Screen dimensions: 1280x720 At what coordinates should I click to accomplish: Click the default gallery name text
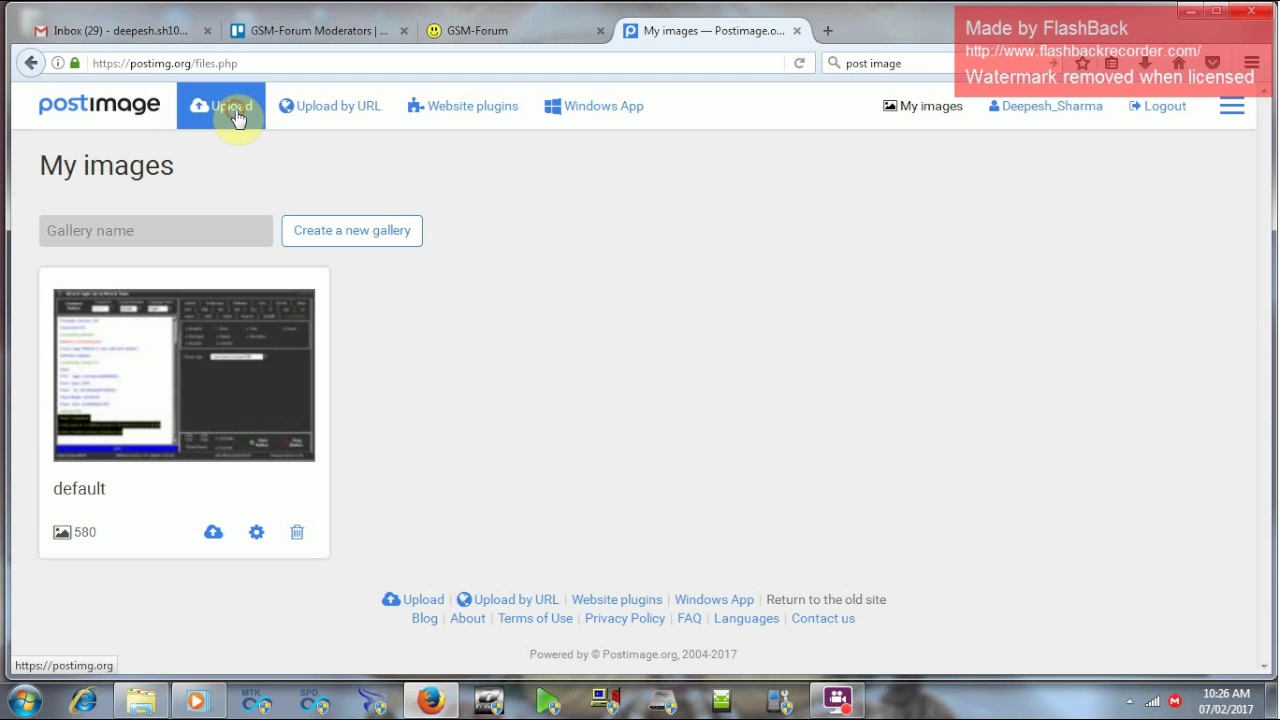point(79,488)
